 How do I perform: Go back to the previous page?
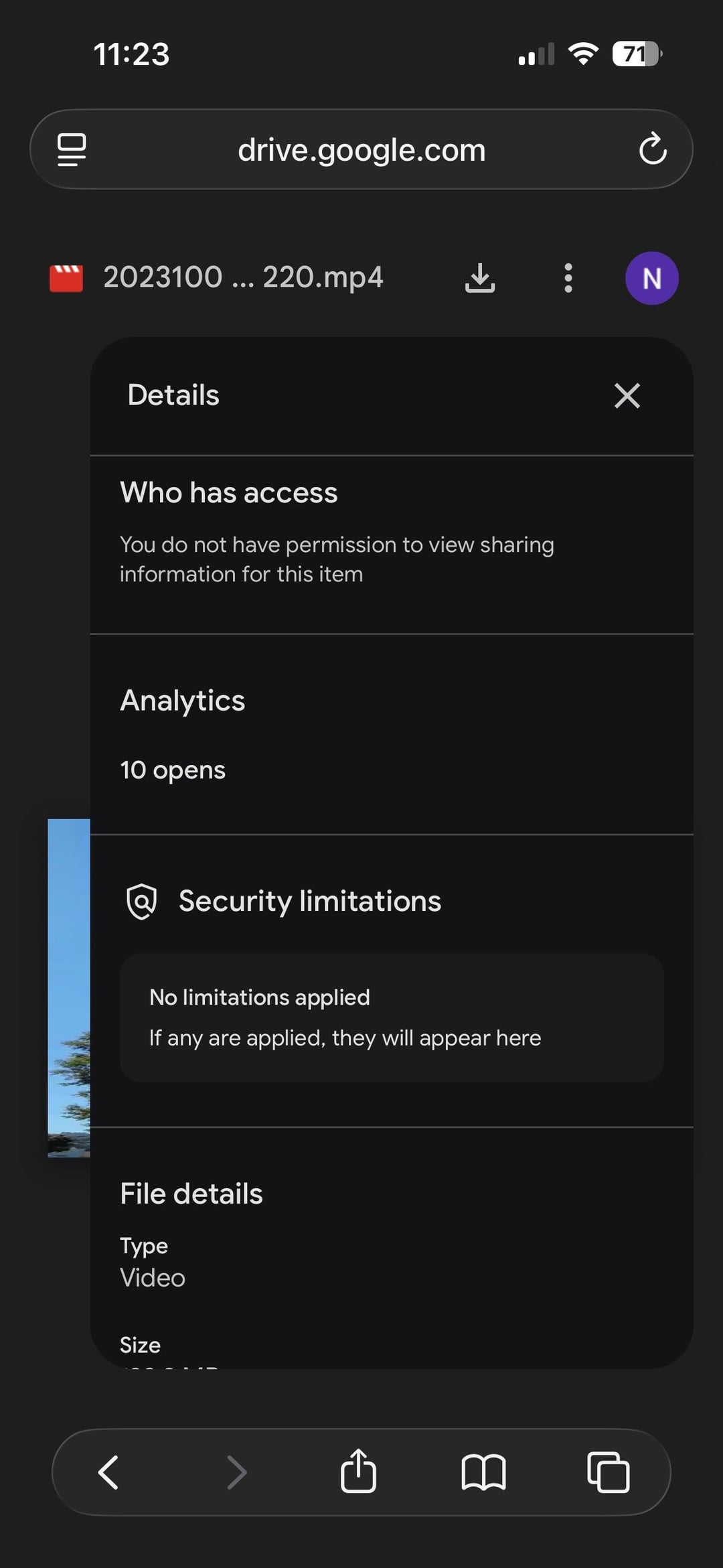pos(108,1472)
